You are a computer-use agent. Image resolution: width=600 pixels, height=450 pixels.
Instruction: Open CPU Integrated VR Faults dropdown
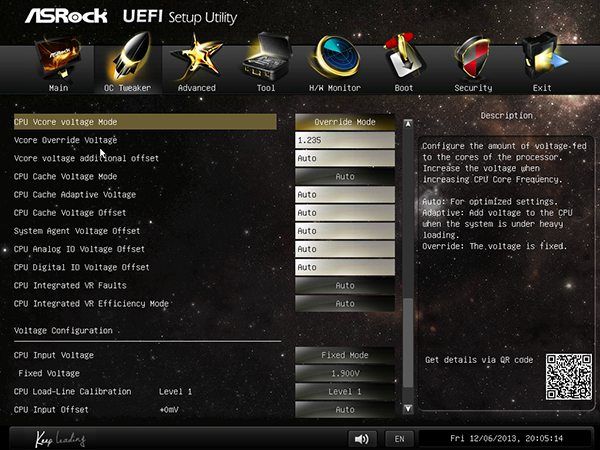click(x=345, y=285)
